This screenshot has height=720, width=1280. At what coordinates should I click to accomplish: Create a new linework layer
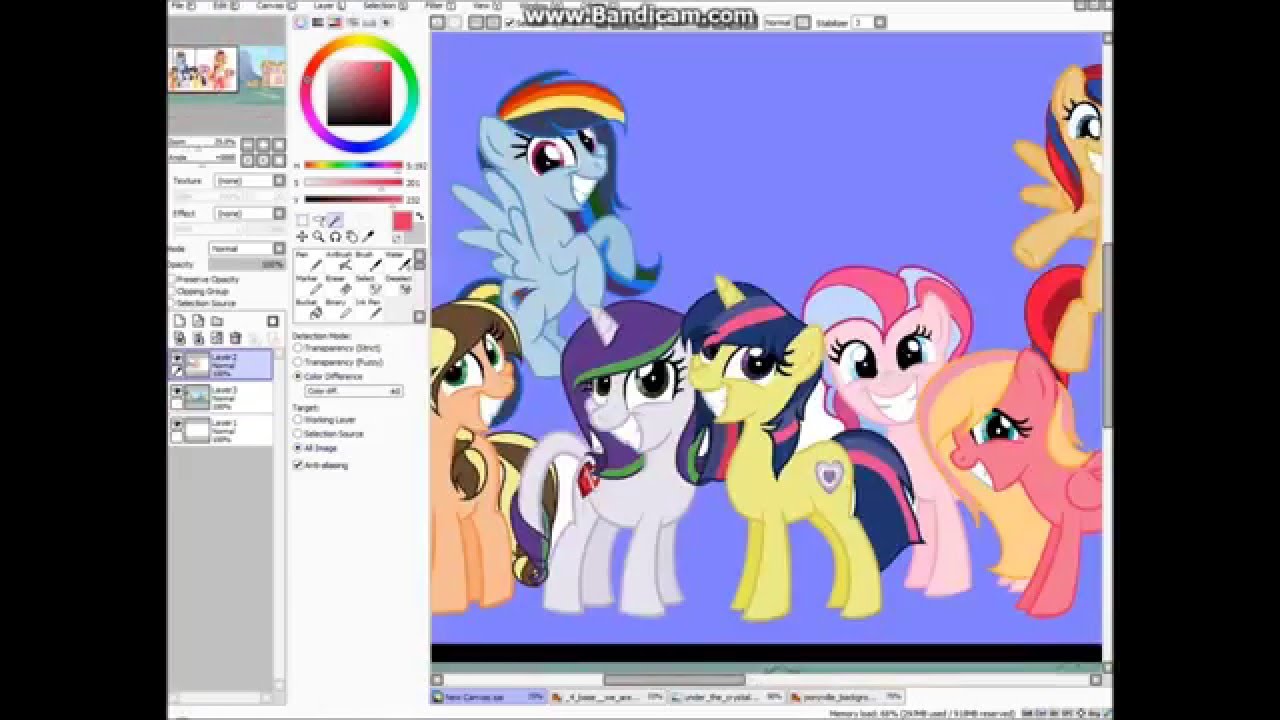(x=198, y=321)
